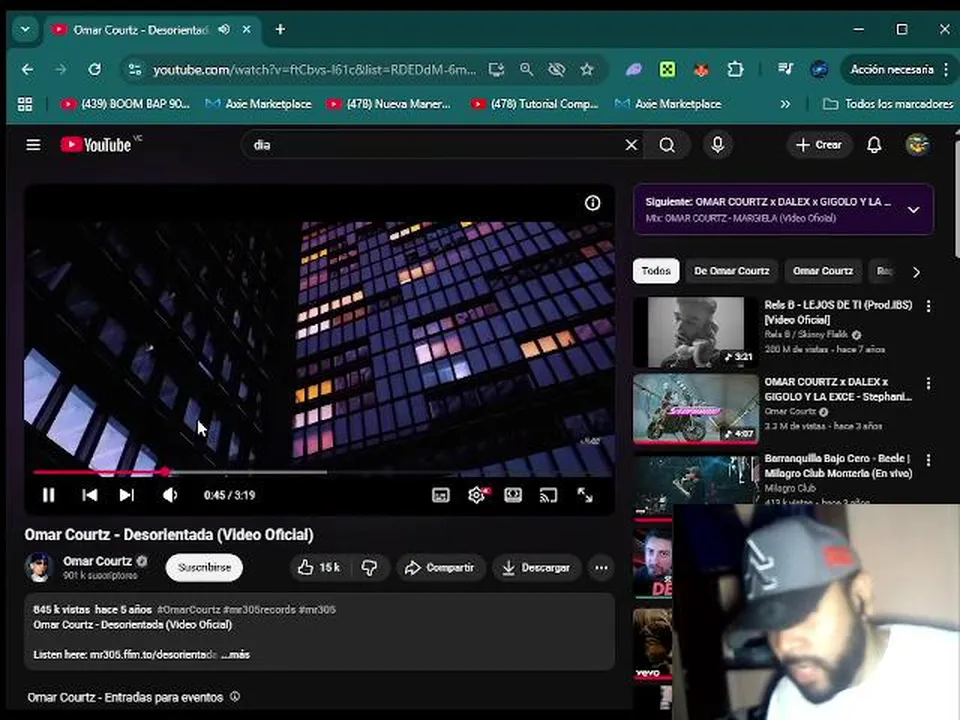The image size is (960, 720).
Task: Open Barranquilla Bajo Cero video title
Action: [x=838, y=466]
